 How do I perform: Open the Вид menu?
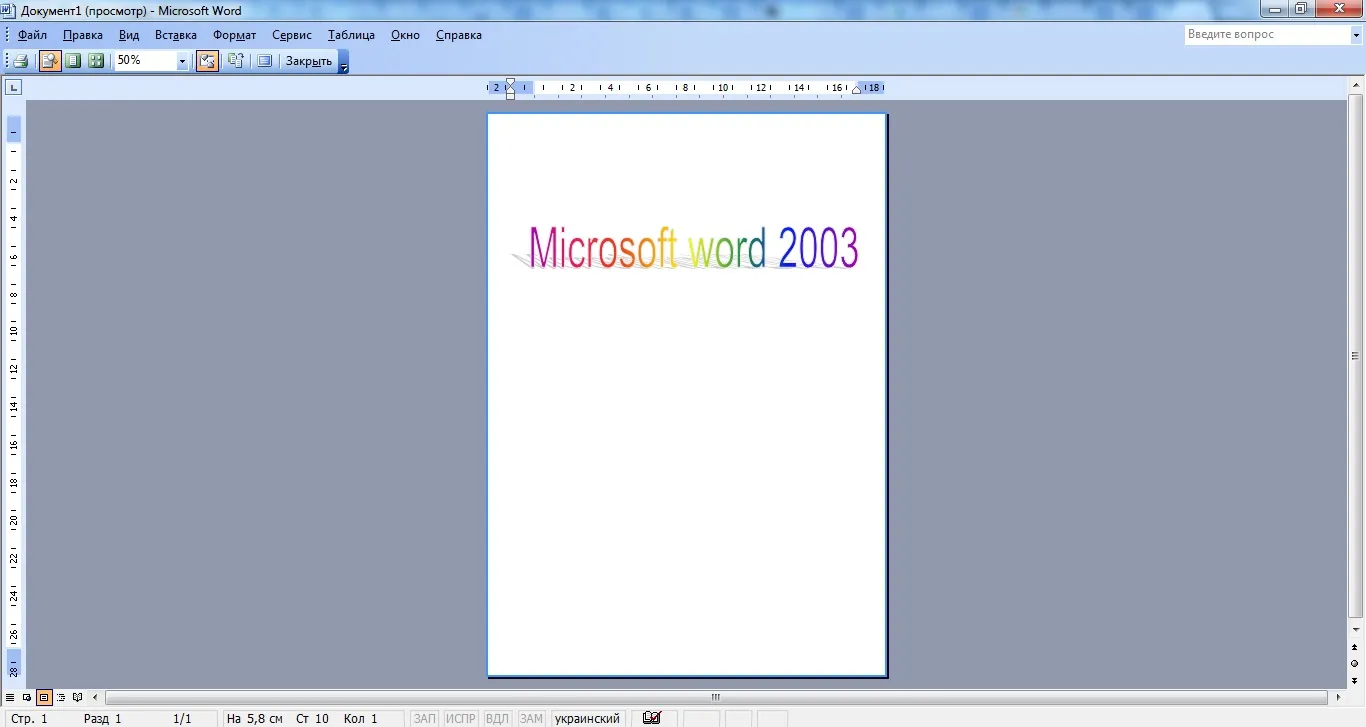(129, 35)
